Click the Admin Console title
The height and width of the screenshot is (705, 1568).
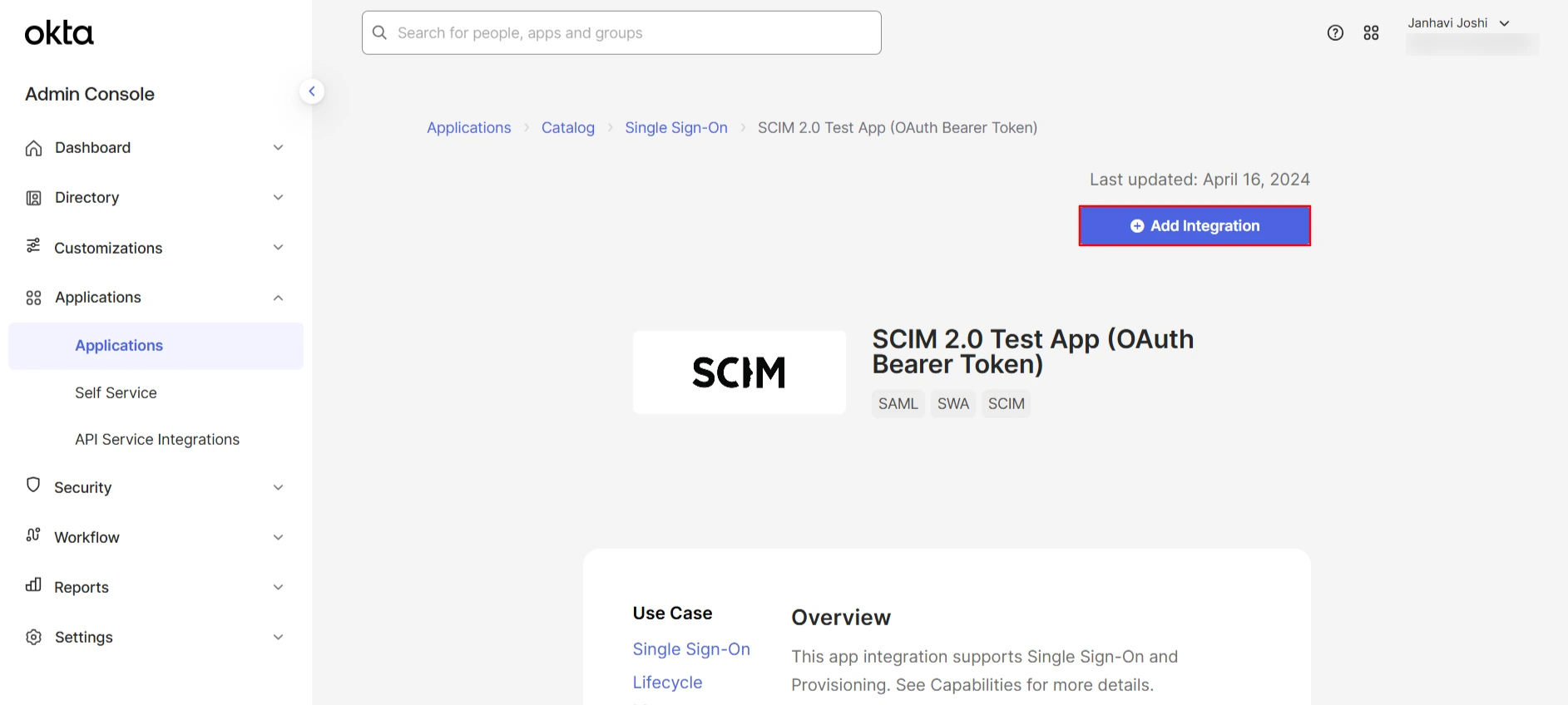[90, 94]
